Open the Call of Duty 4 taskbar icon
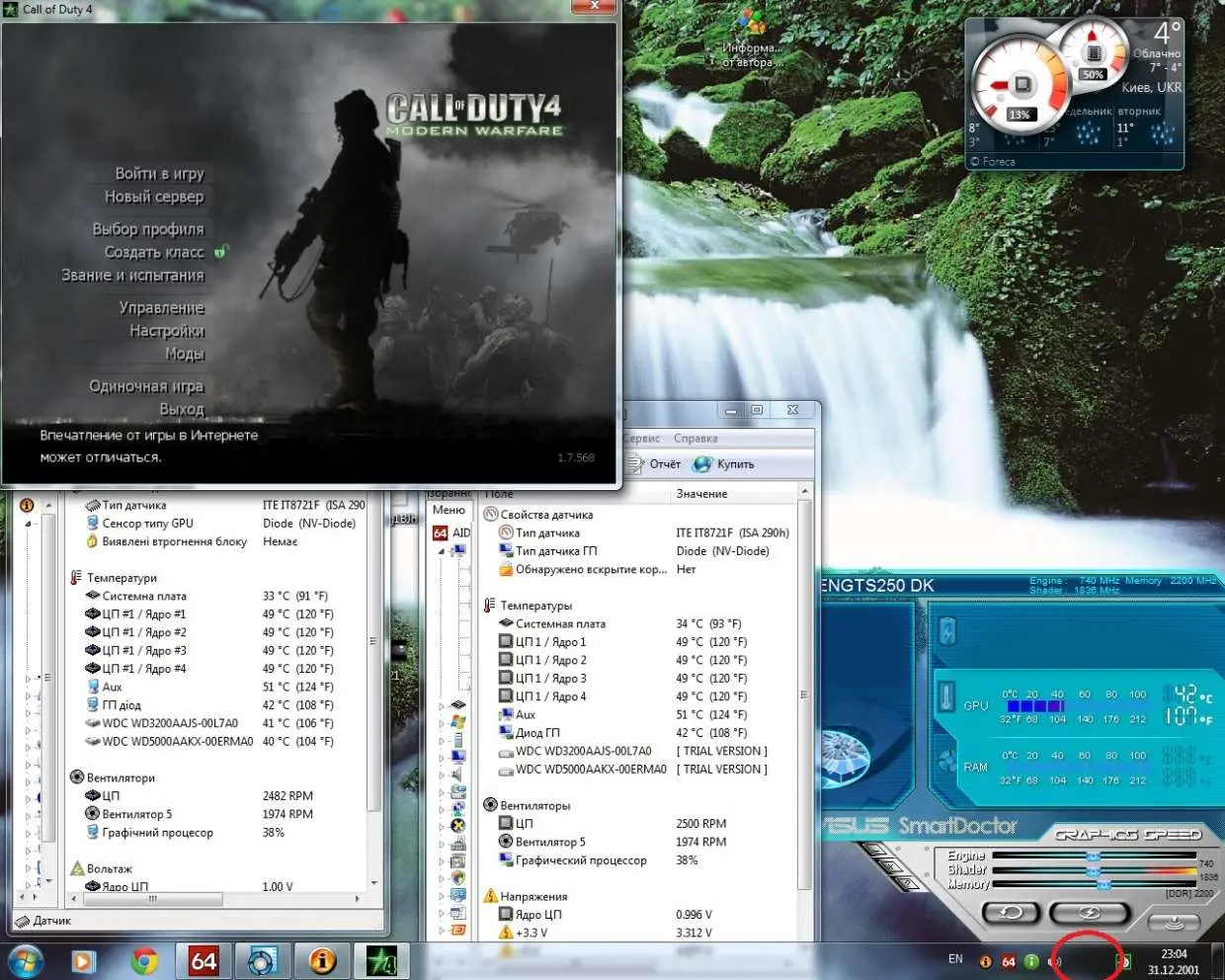The width and height of the screenshot is (1225, 980). pos(381,960)
